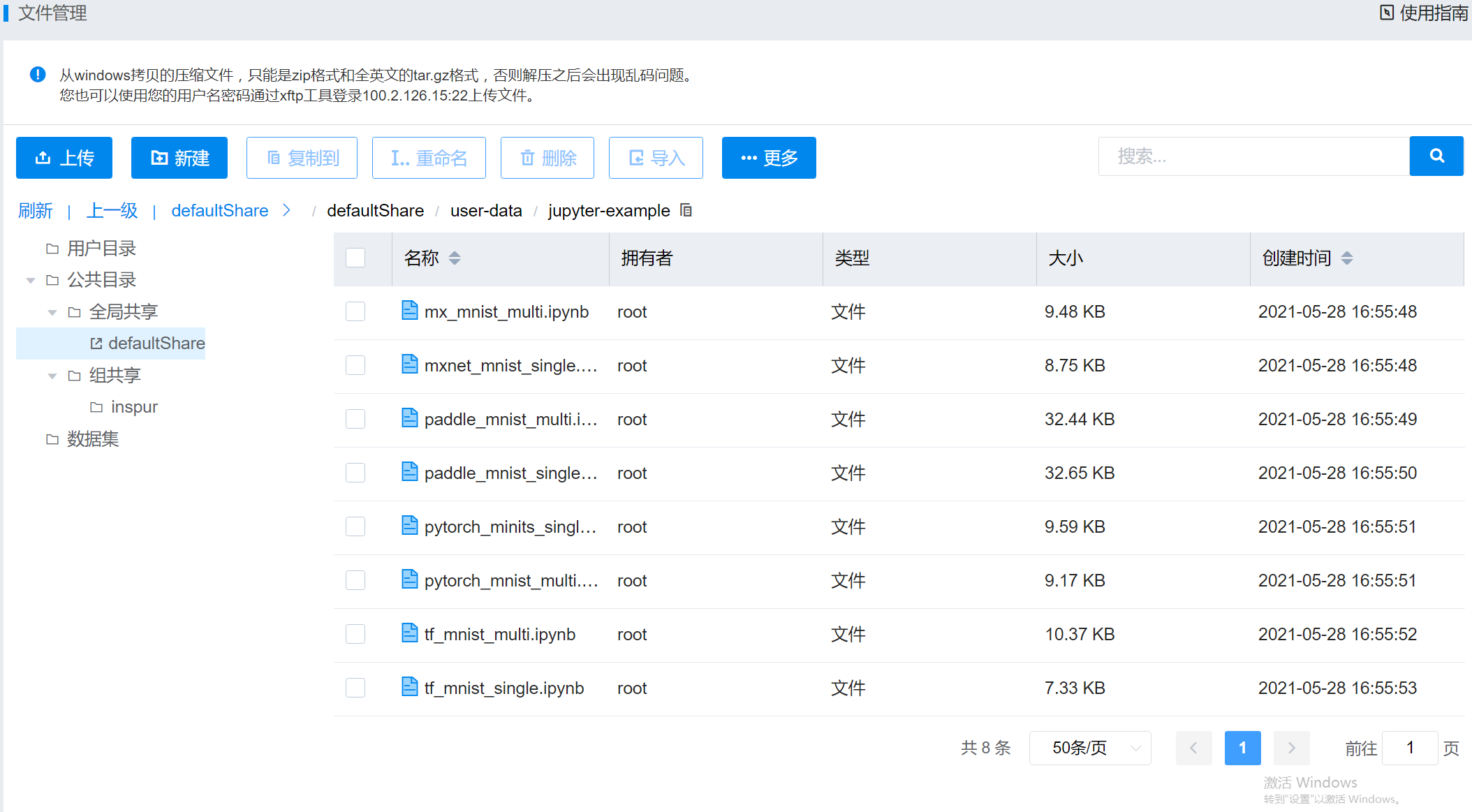Open the 使用指南 guide icon
The width and height of the screenshot is (1472, 812).
tap(1386, 13)
